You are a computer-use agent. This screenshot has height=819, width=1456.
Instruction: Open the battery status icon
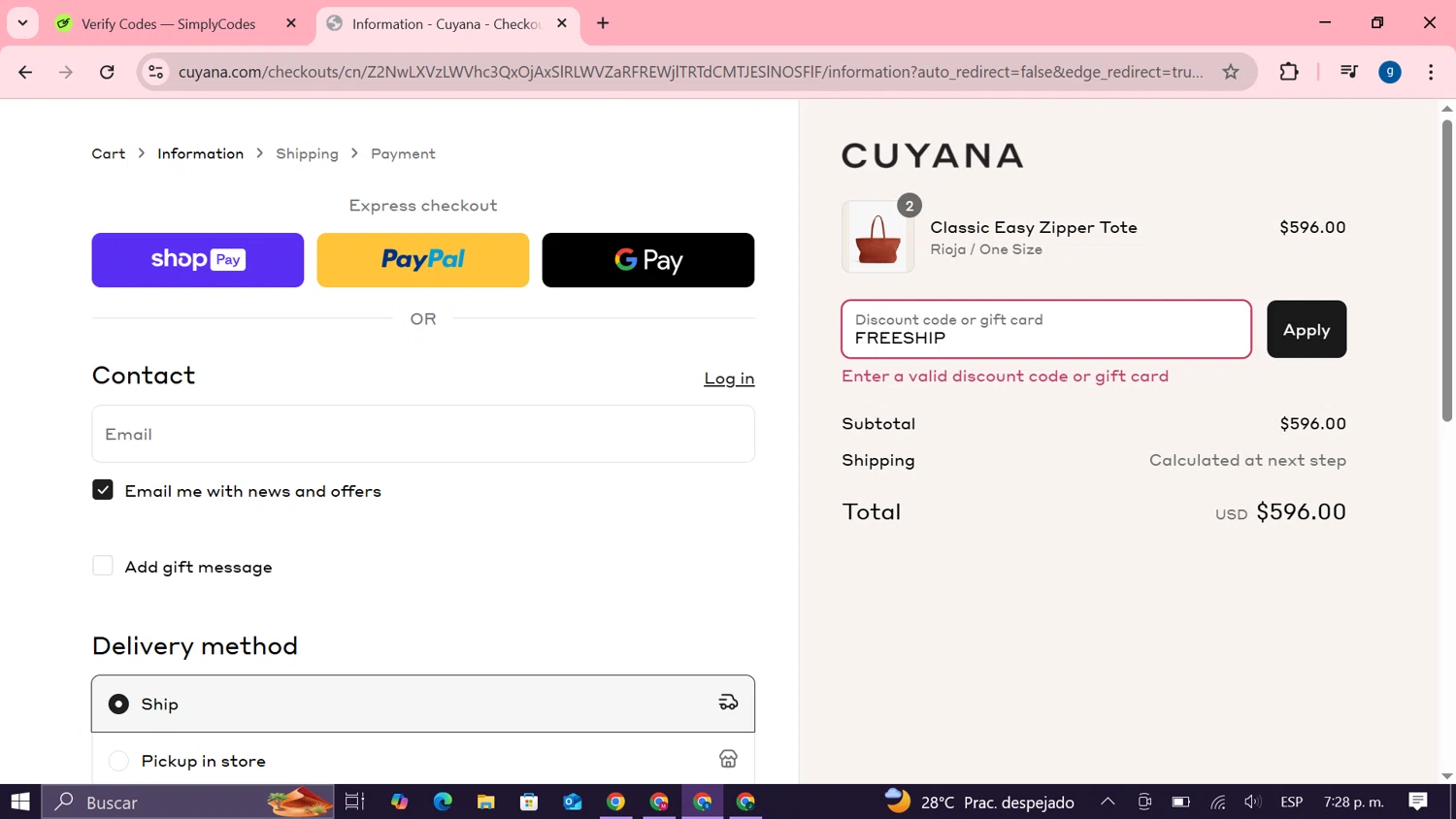tap(1180, 802)
